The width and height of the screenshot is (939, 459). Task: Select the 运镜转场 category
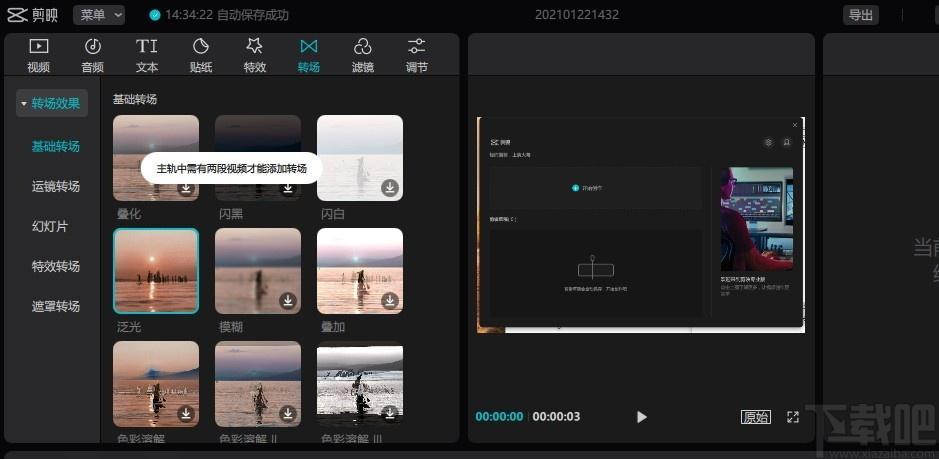(56, 186)
